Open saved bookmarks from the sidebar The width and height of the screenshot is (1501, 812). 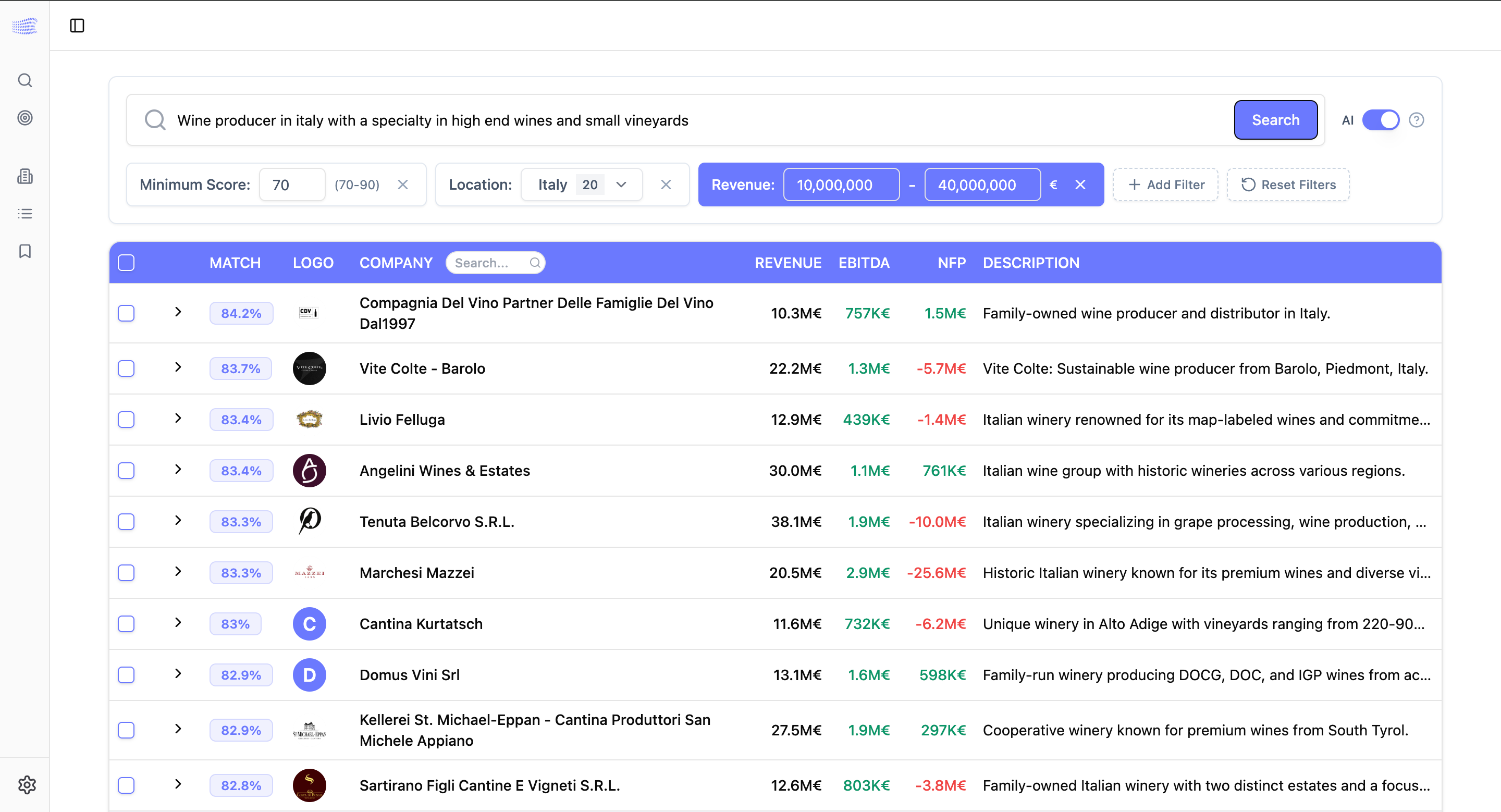(24, 251)
